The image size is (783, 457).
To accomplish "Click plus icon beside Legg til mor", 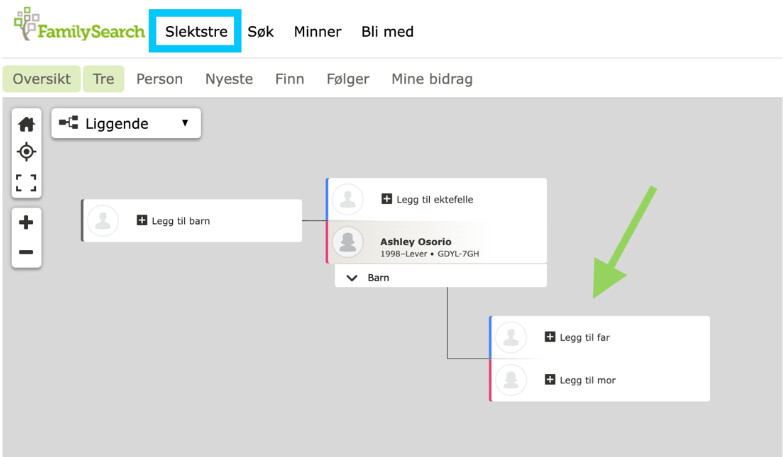I will pos(550,380).
